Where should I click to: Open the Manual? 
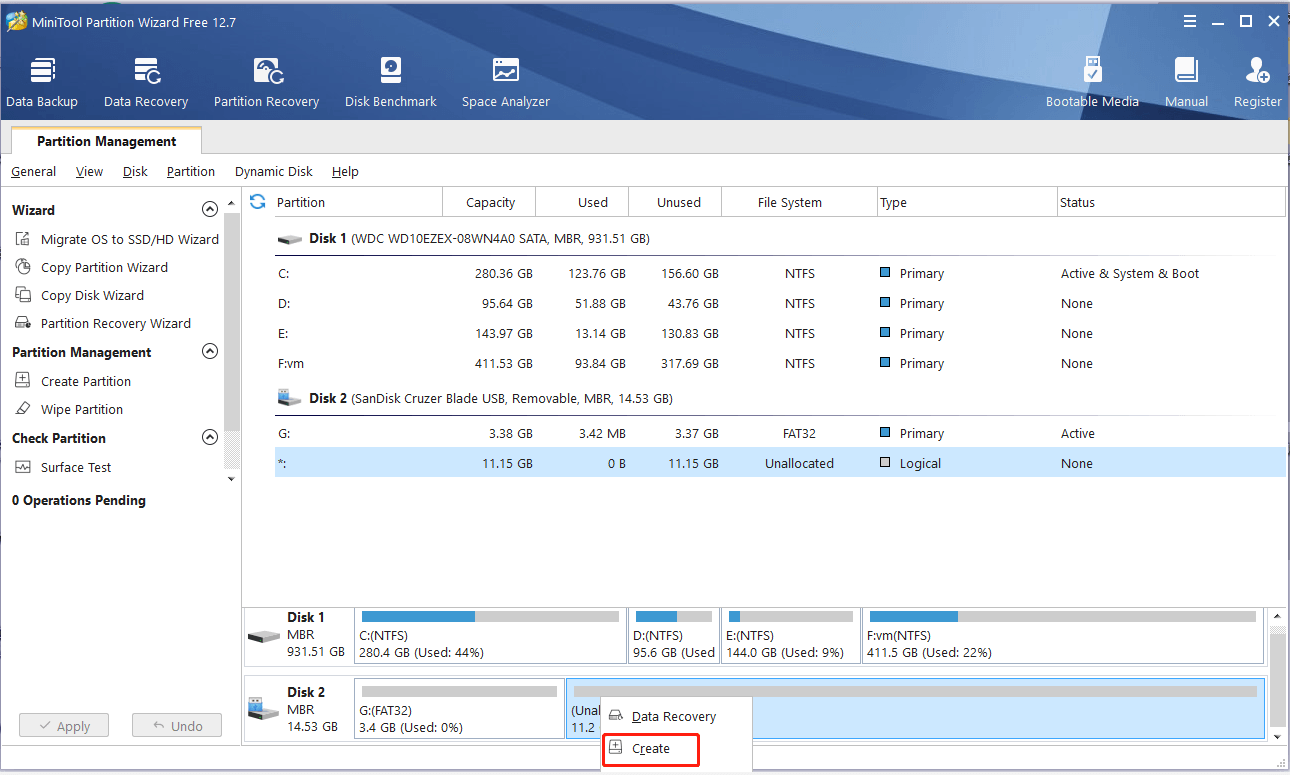click(x=1186, y=83)
